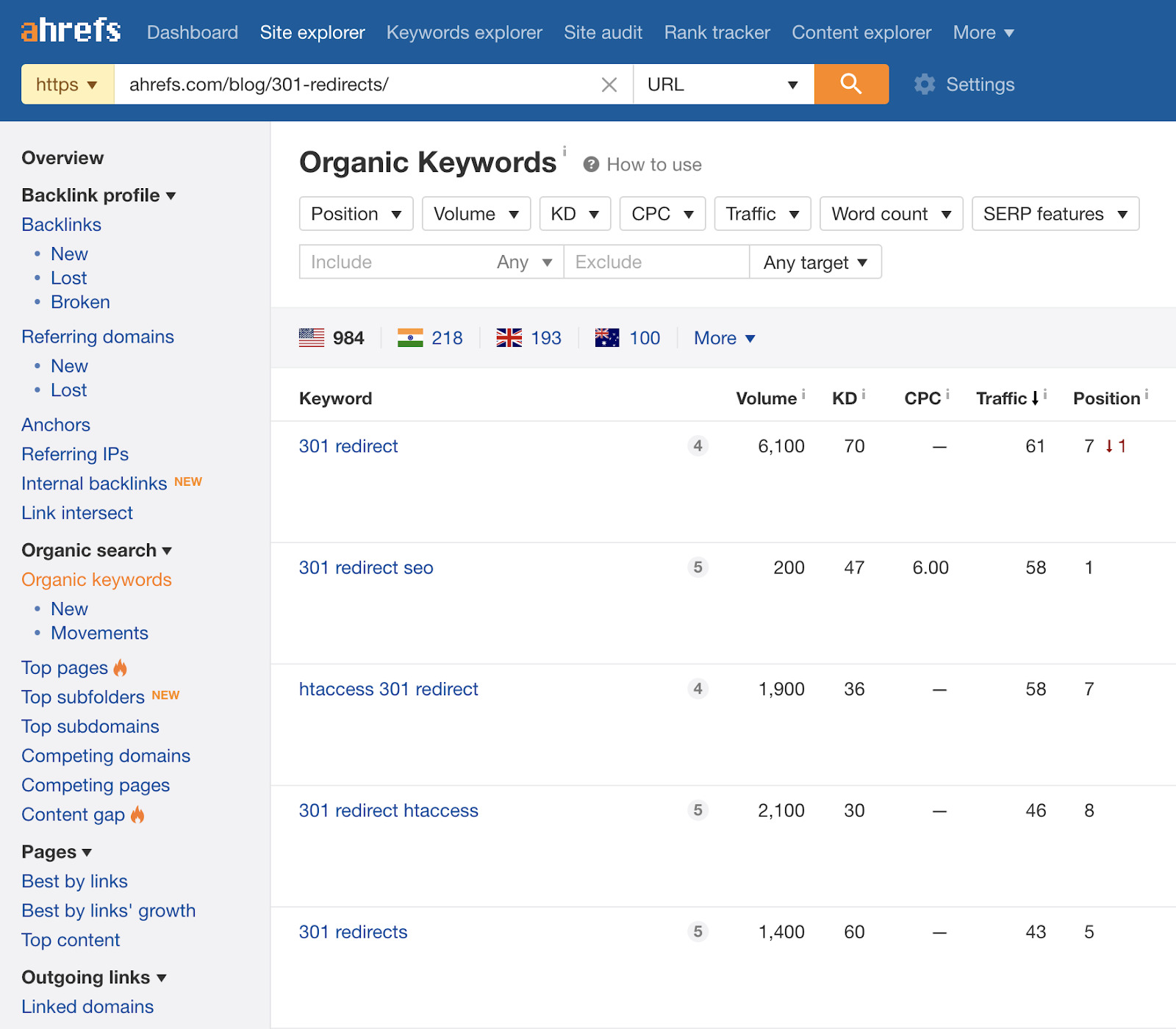Select the United Kingdom flag results

528,338
